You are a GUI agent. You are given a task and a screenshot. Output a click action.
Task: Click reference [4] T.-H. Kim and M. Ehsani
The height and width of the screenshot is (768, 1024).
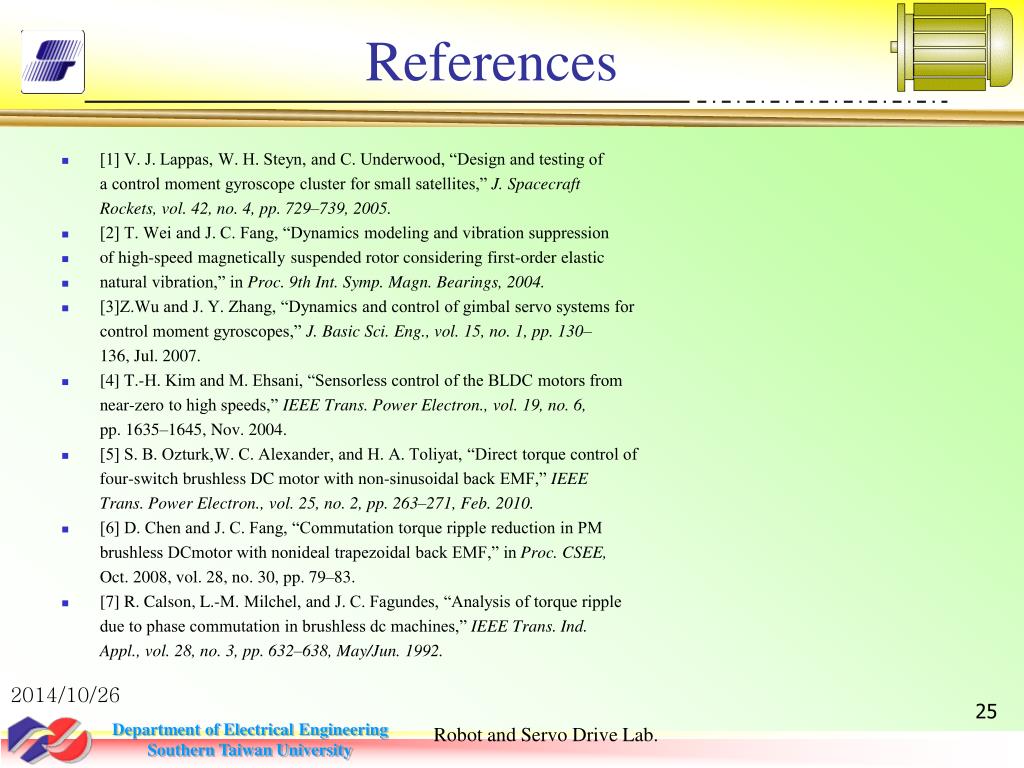(x=360, y=381)
